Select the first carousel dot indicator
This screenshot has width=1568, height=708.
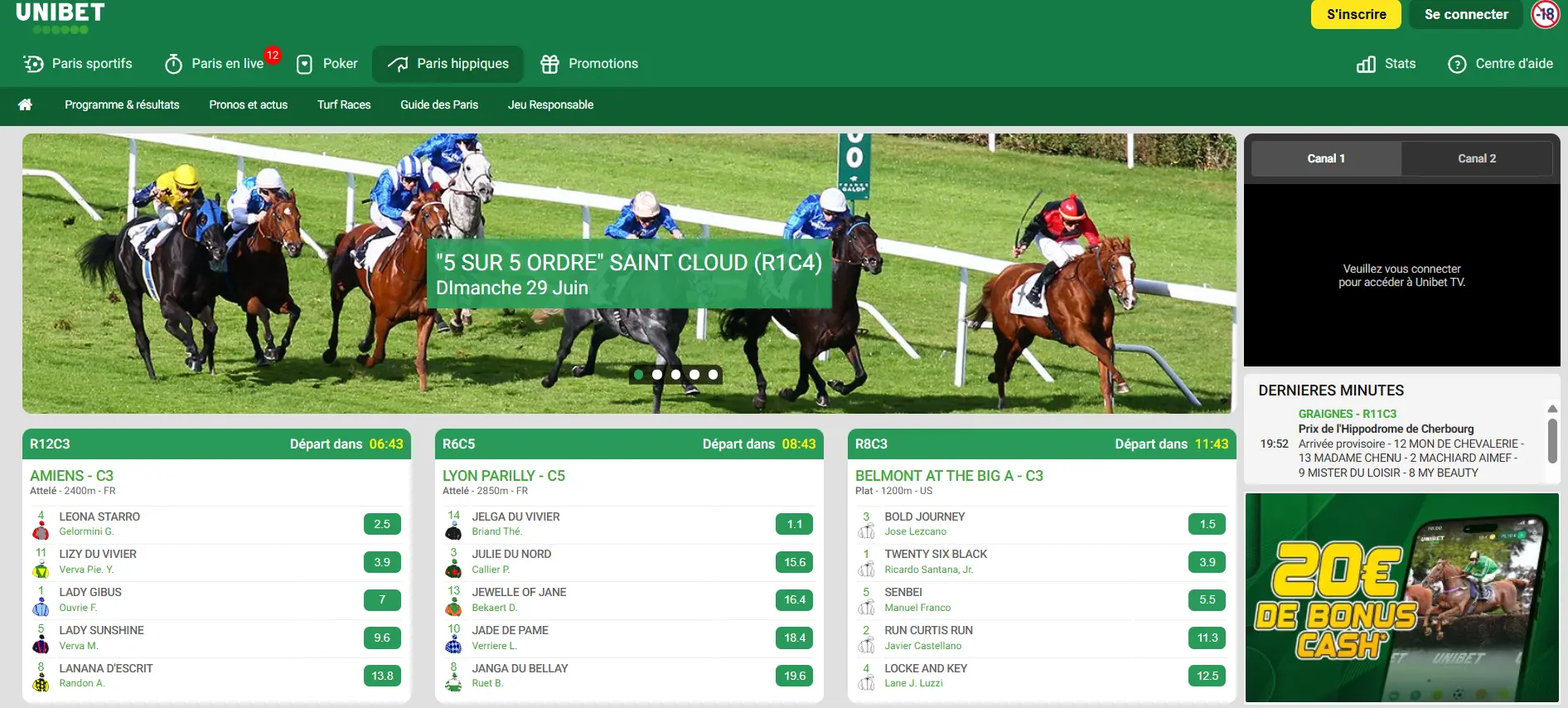[639, 375]
